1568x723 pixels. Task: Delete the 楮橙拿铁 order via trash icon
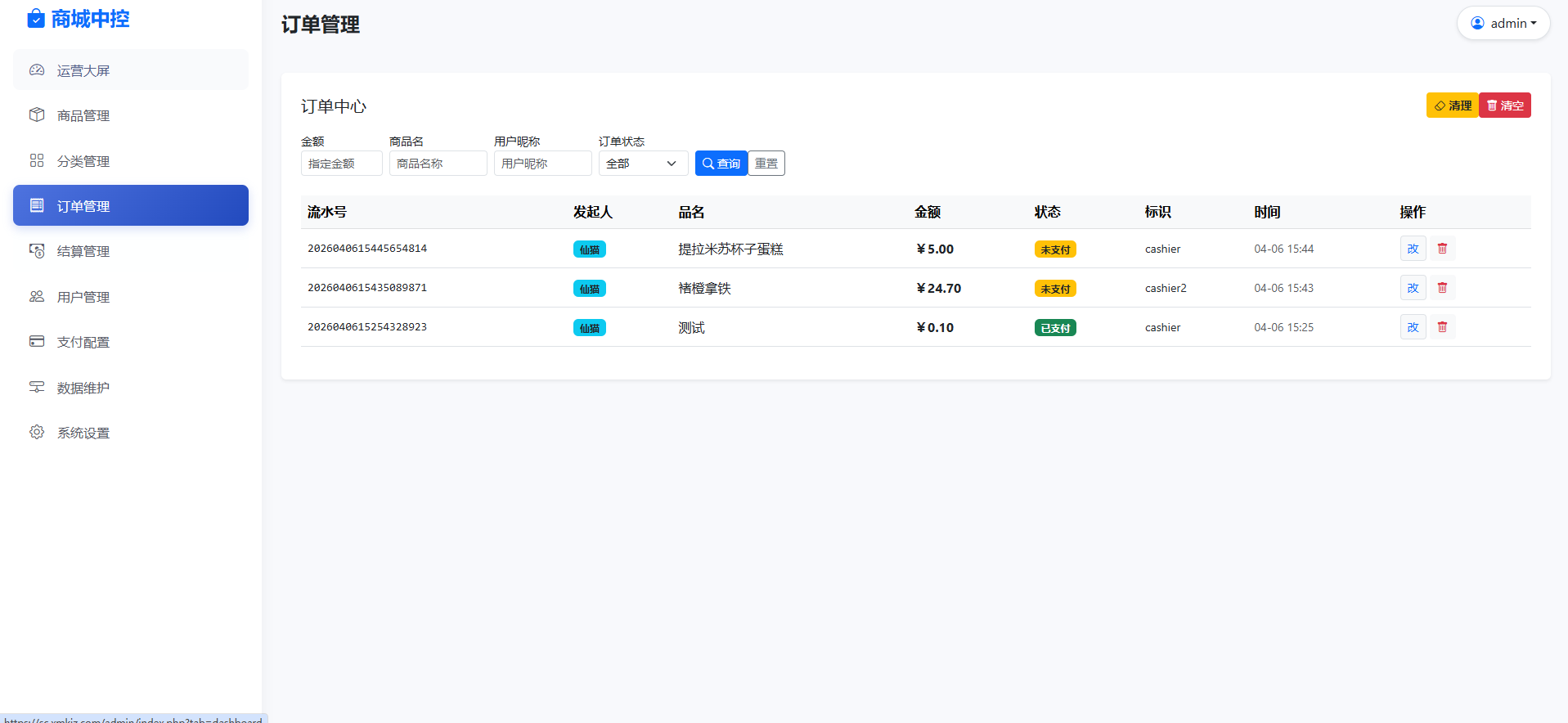(x=1442, y=288)
